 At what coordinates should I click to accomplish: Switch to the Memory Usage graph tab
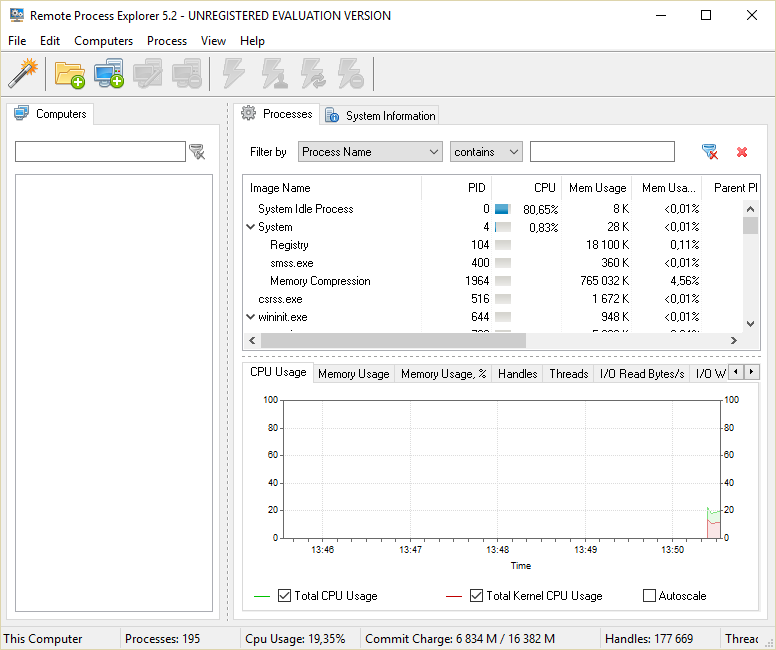pos(354,374)
